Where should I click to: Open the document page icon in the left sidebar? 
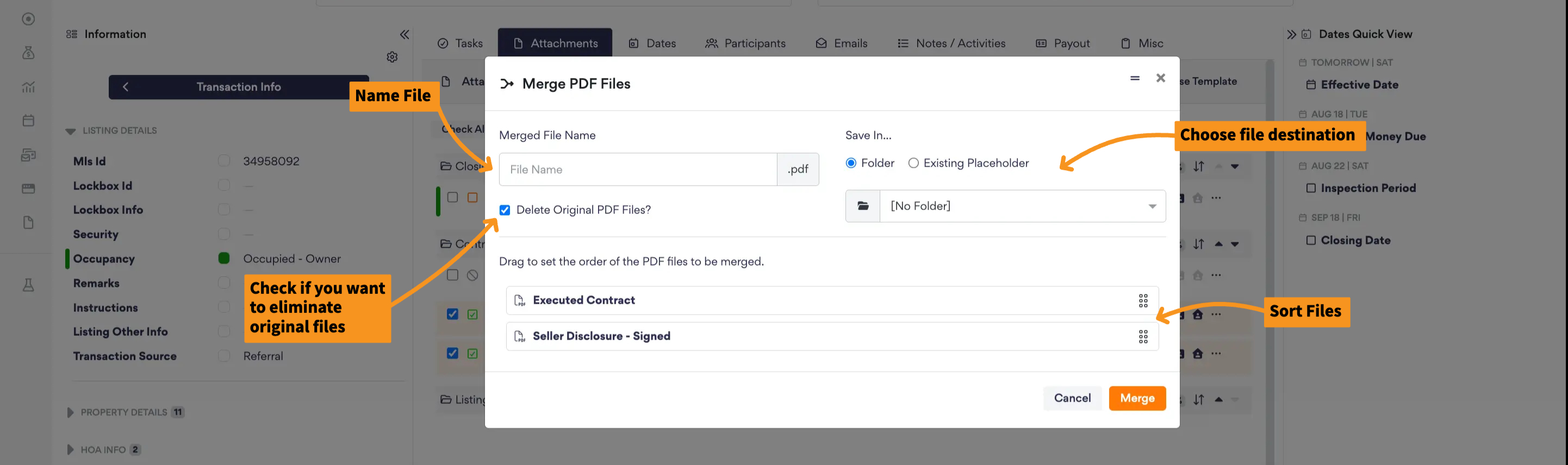click(28, 222)
